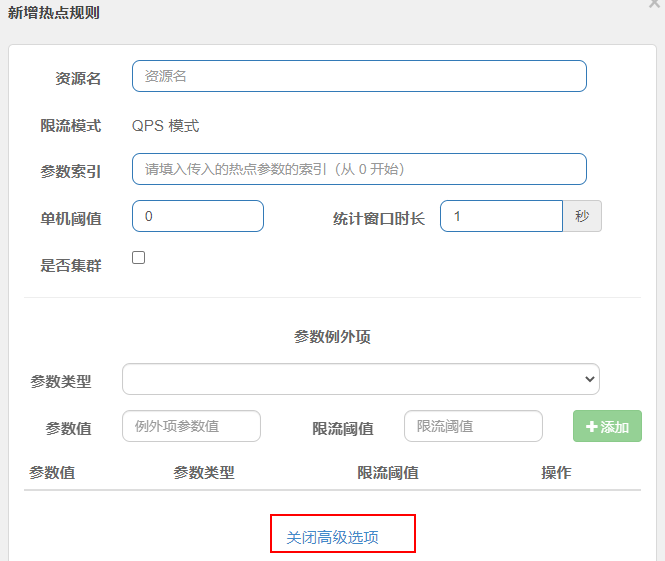Click the 参数值 table column header
Image resolution: width=665 pixels, height=561 pixels.
(x=52, y=472)
